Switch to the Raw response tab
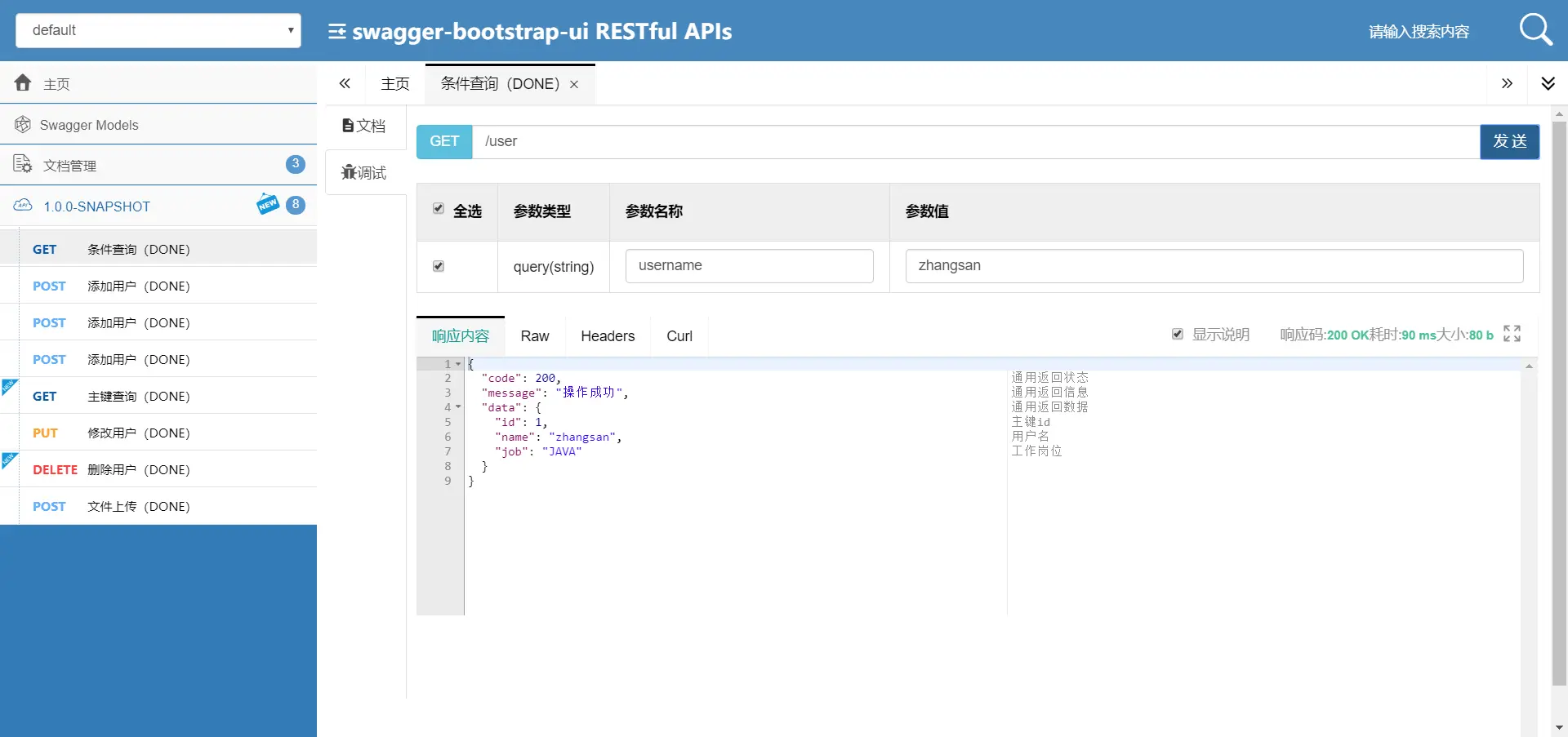1568x737 pixels. point(535,336)
